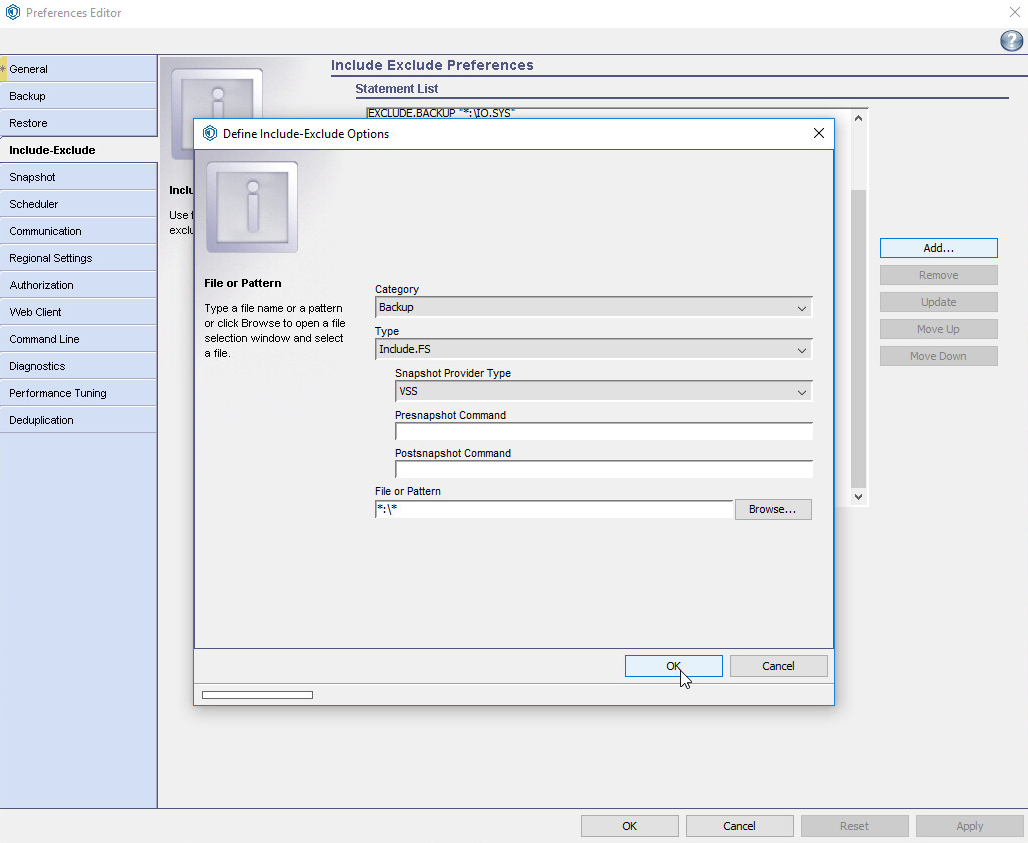The image size is (1028, 843).
Task: Click the Add... statement button
Action: click(x=938, y=248)
